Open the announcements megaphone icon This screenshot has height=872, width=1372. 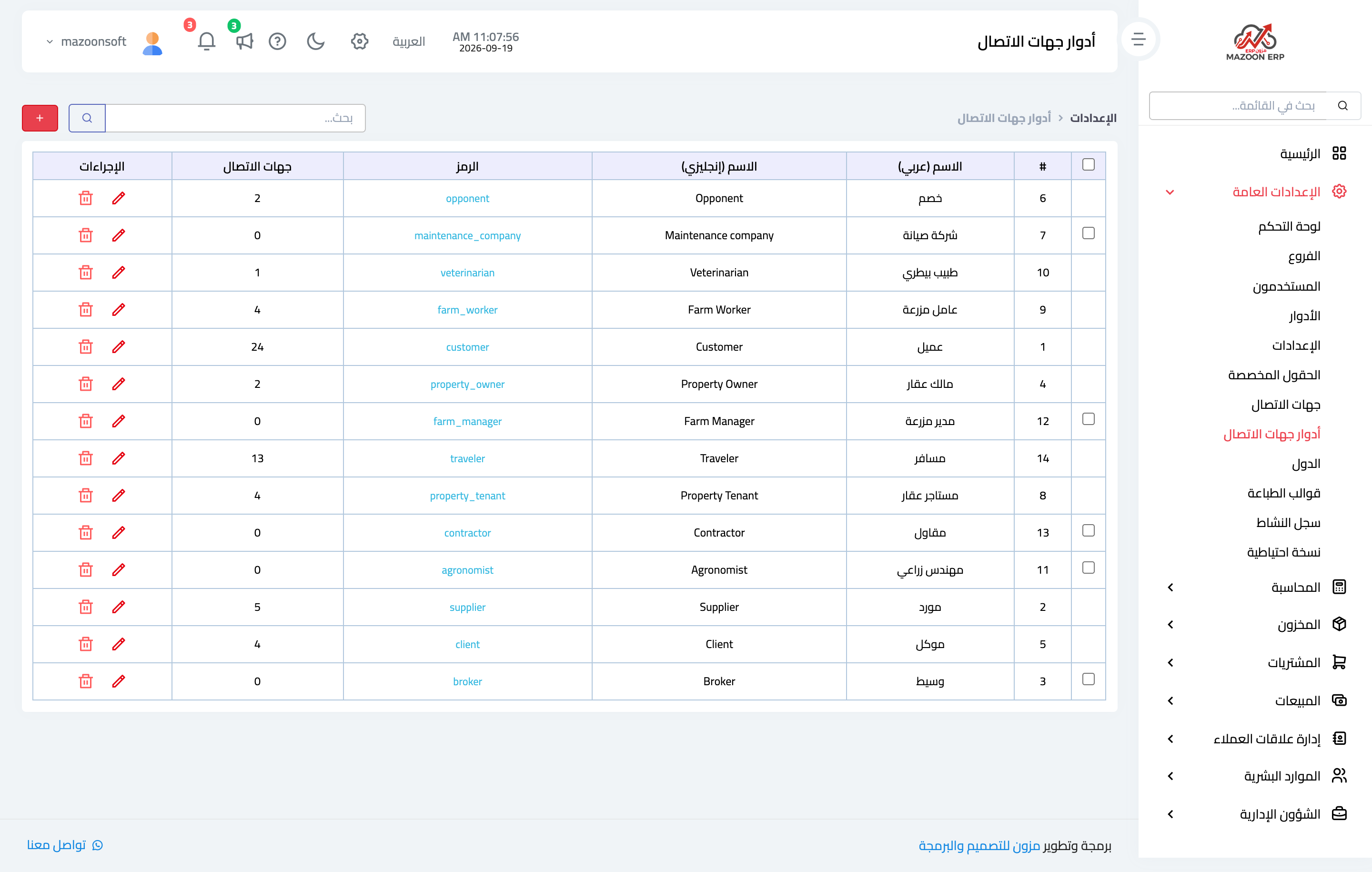pyautogui.click(x=244, y=41)
